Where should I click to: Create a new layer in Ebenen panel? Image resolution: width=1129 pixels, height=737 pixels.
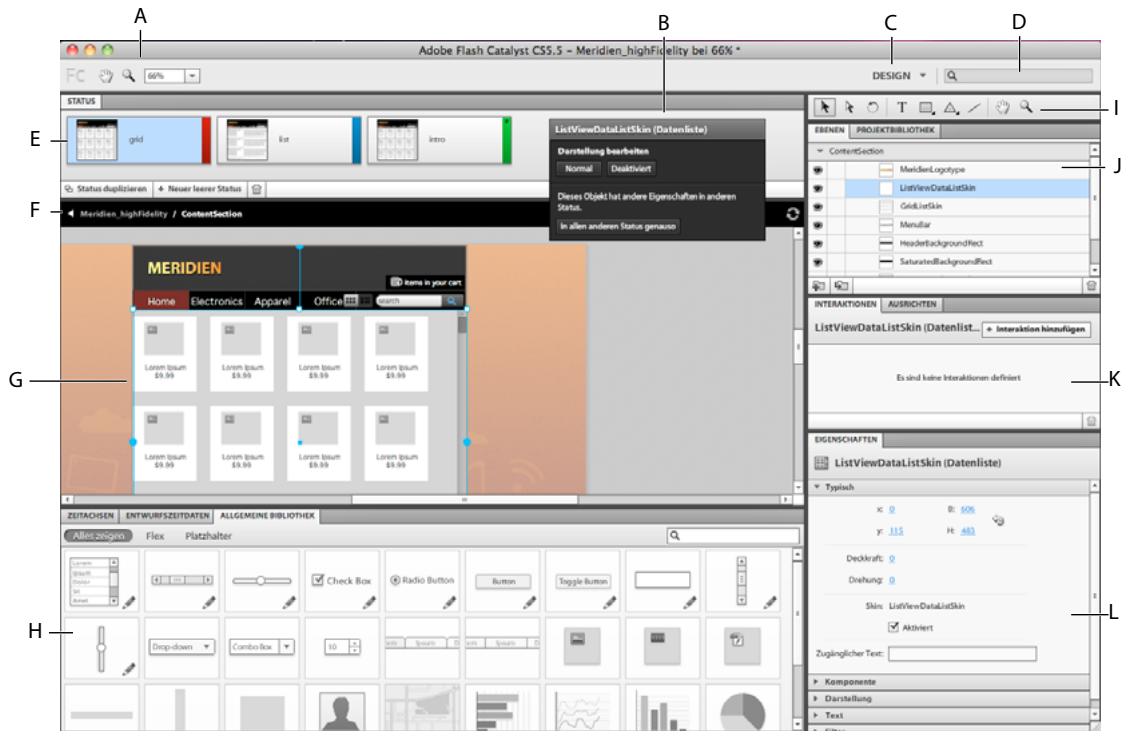819,286
